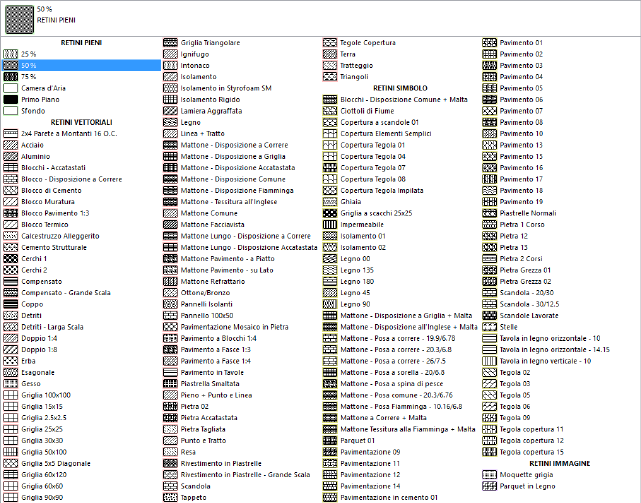Select the Impermeabile symbol fill icon
Viewport: 641px width, 503px height.
[329, 225]
